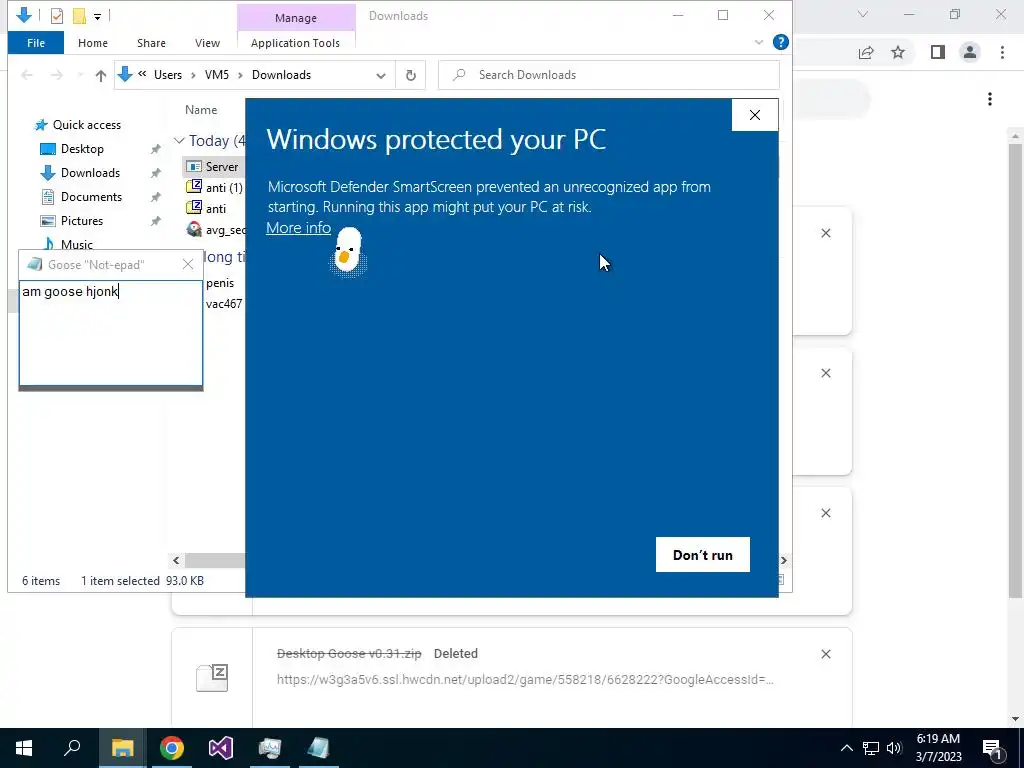Image resolution: width=1024 pixels, height=768 pixels.
Task: Open the Windows Start menu
Action: (24, 748)
